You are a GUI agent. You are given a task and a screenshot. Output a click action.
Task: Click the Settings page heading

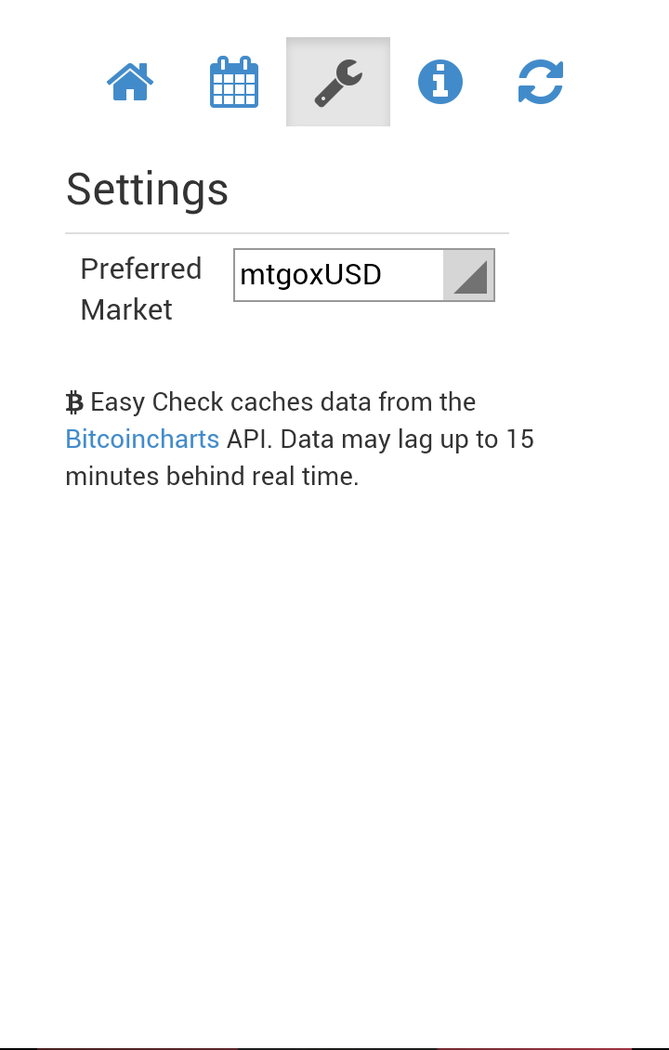[x=147, y=189]
